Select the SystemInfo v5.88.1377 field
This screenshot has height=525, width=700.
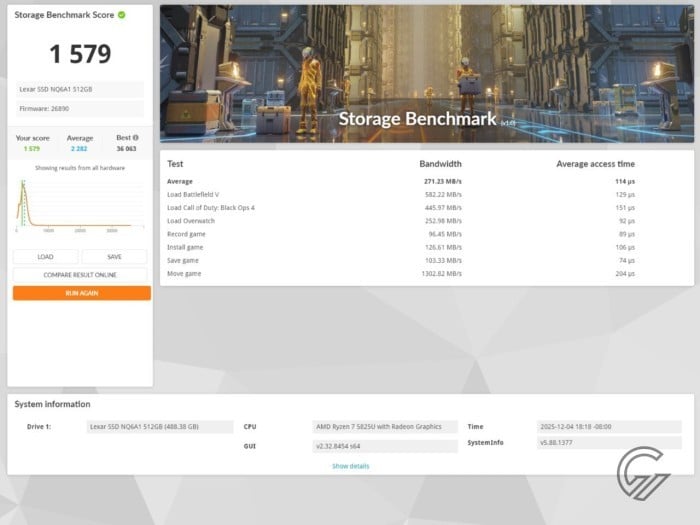click(609, 443)
